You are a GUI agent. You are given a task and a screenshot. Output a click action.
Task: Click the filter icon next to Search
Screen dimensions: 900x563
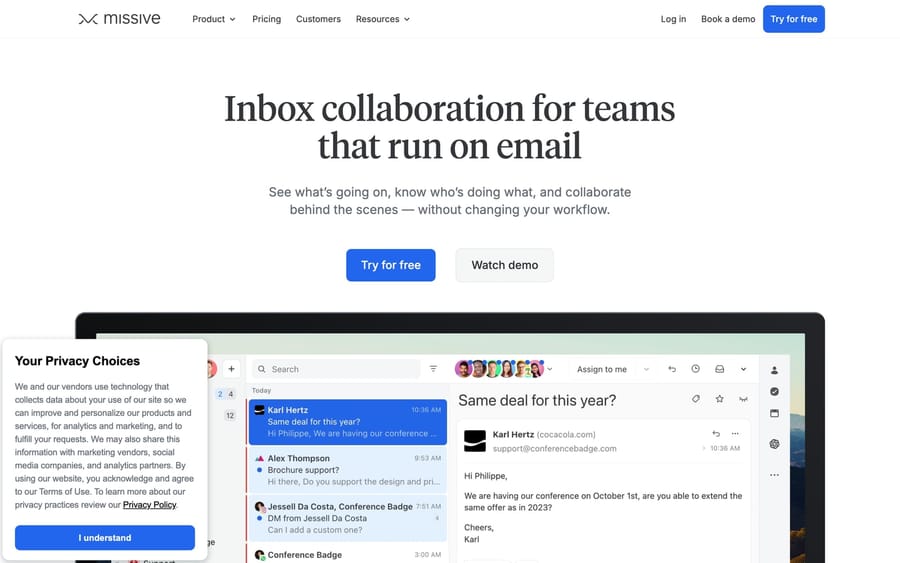click(433, 369)
